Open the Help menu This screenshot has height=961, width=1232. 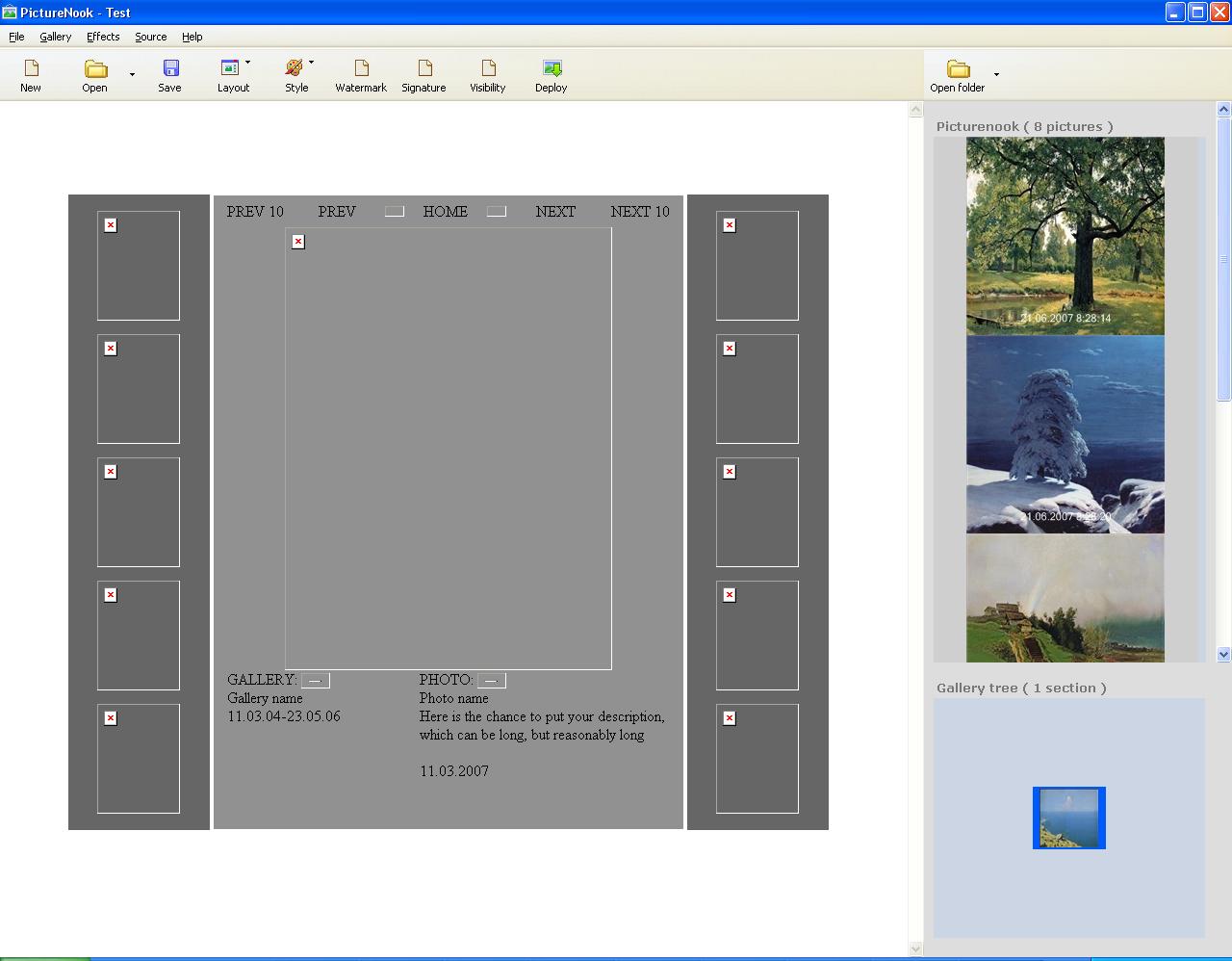tap(192, 37)
